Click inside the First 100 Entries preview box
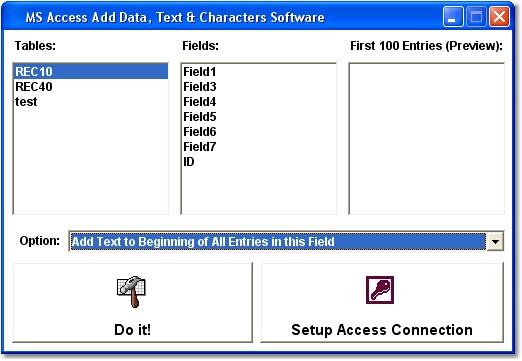The height and width of the screenshot is (361, 522). click(x=426, y=139)
